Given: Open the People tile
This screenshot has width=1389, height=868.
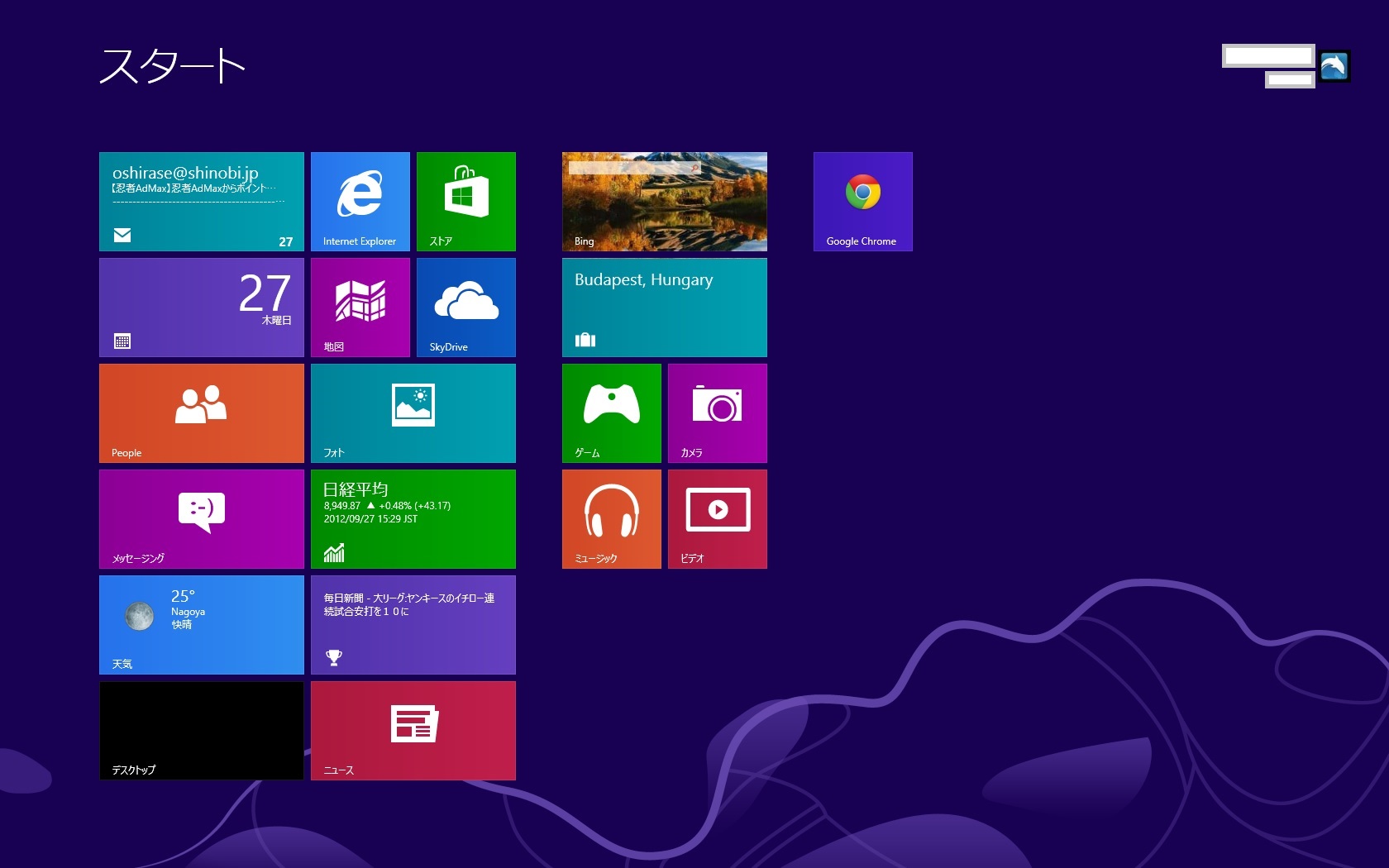Looking at the screenshot, I should coord(202,413).
